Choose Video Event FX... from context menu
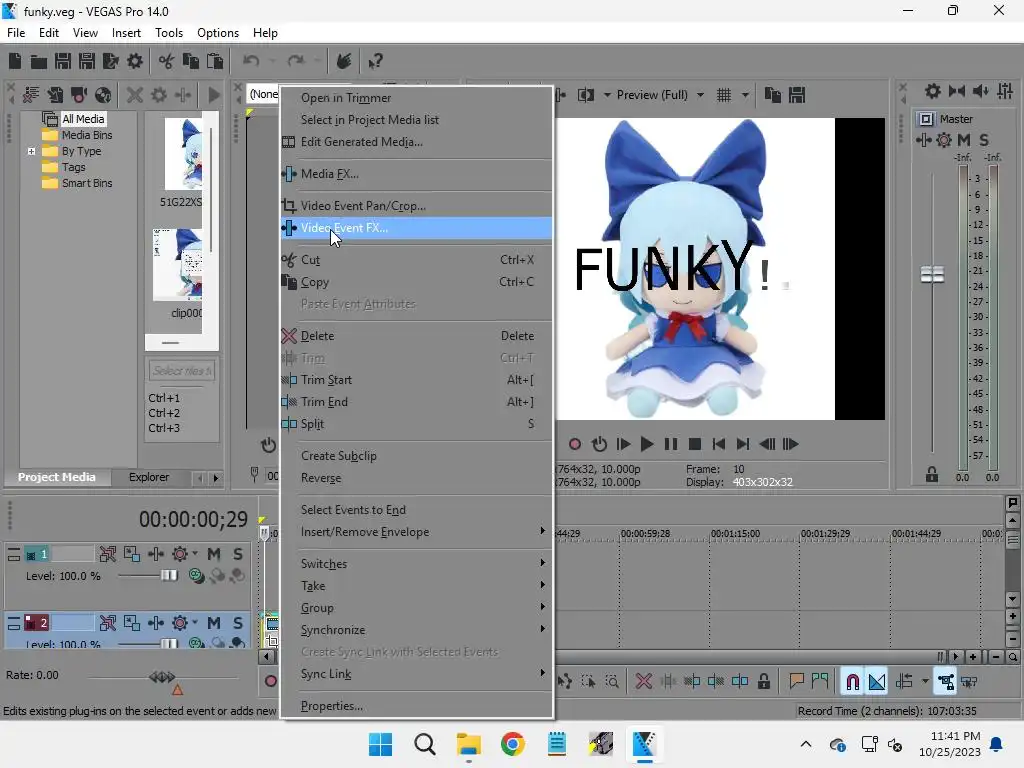This screenshot has width=1024, height=768. [416, 228]
